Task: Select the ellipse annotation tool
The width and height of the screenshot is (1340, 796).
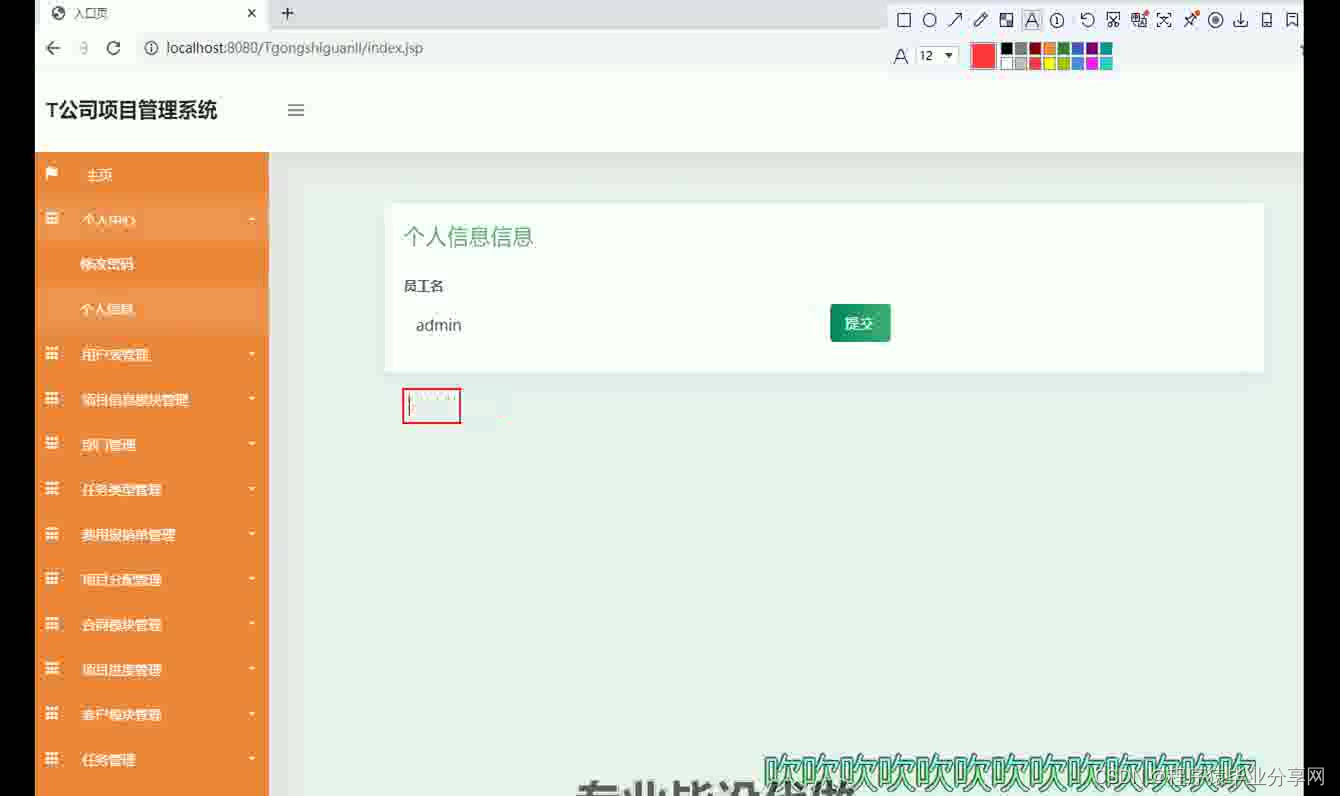Action: 929,20
